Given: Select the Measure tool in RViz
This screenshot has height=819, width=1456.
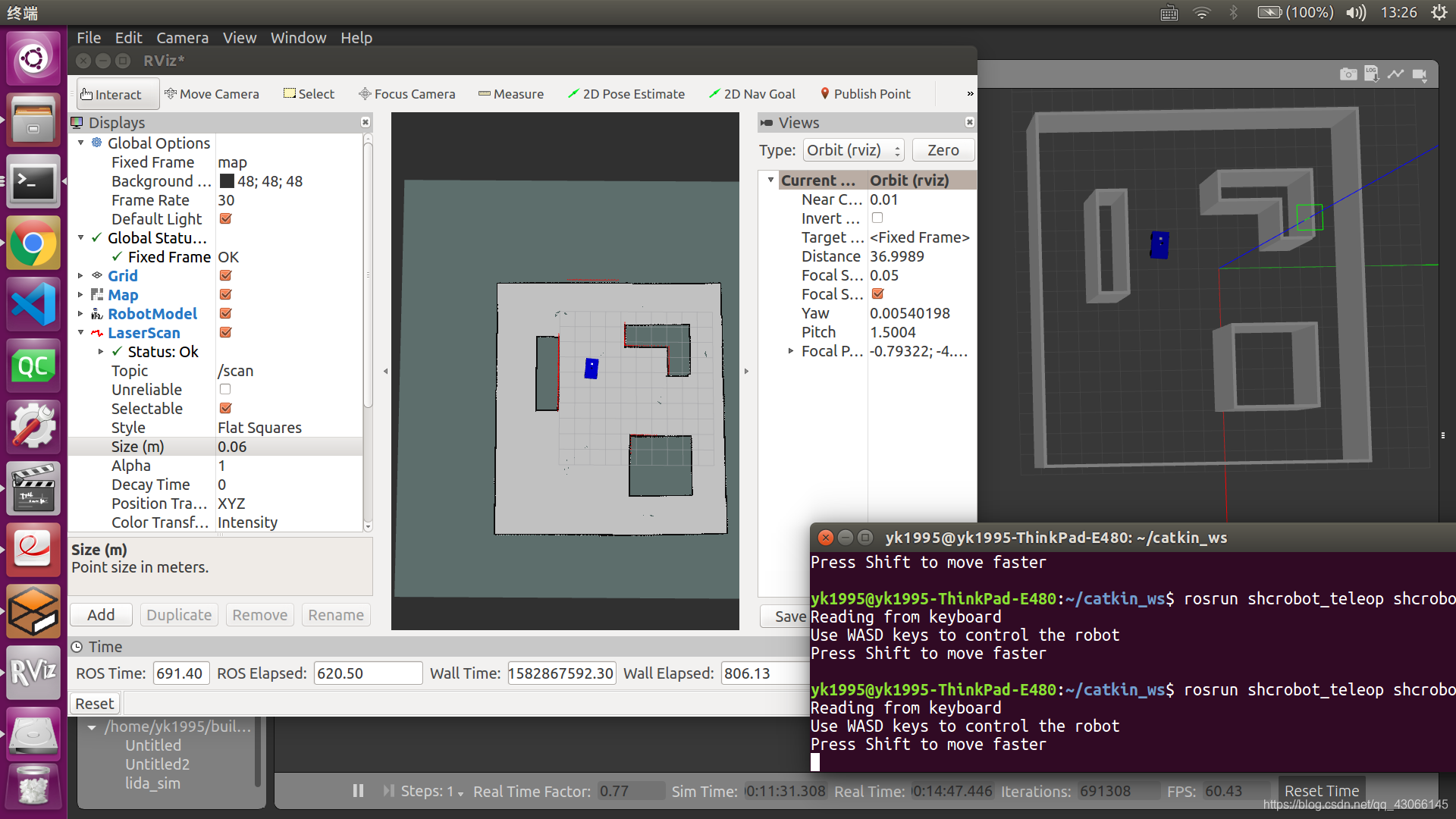Looking at the screenshot, I should pos(511,93).
